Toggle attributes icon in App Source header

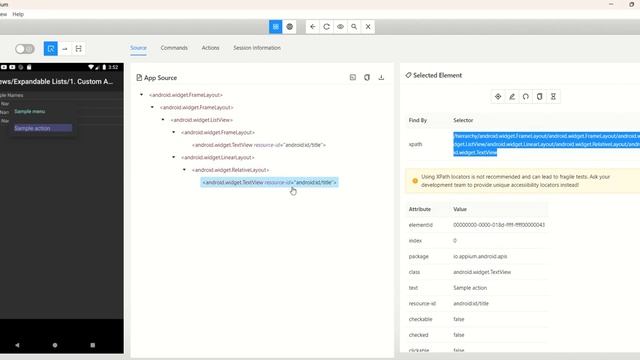tap(353, 78)
